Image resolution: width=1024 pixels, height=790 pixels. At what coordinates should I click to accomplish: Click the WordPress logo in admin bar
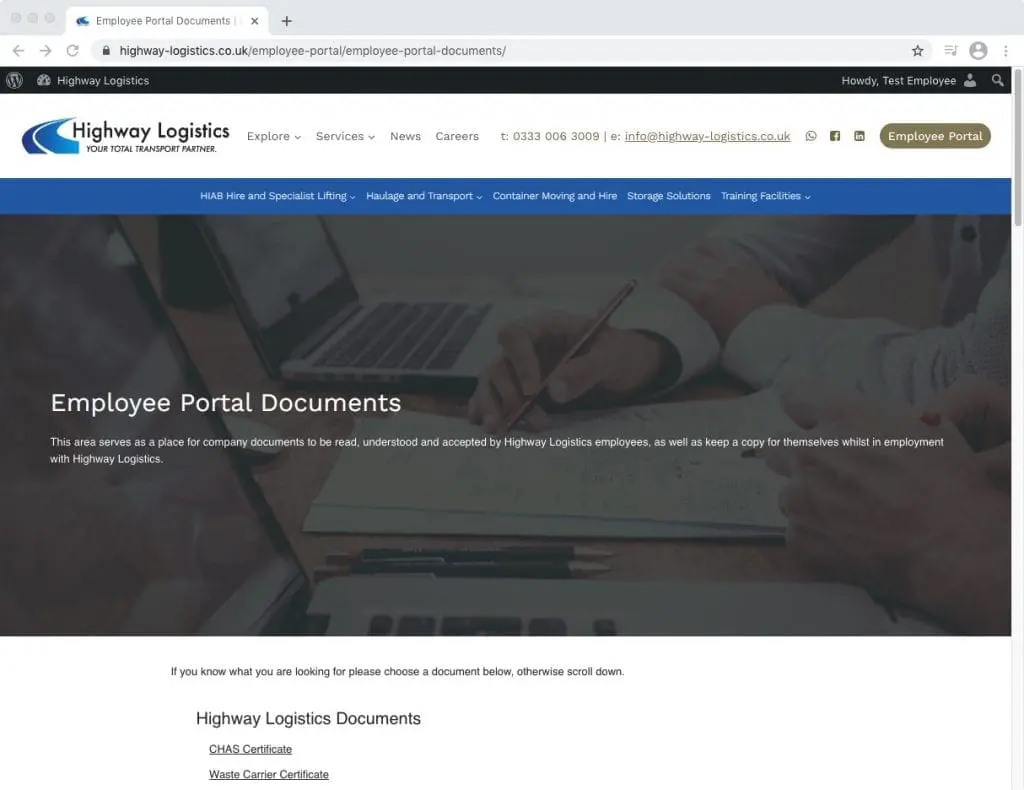click(x=14, y=81)
